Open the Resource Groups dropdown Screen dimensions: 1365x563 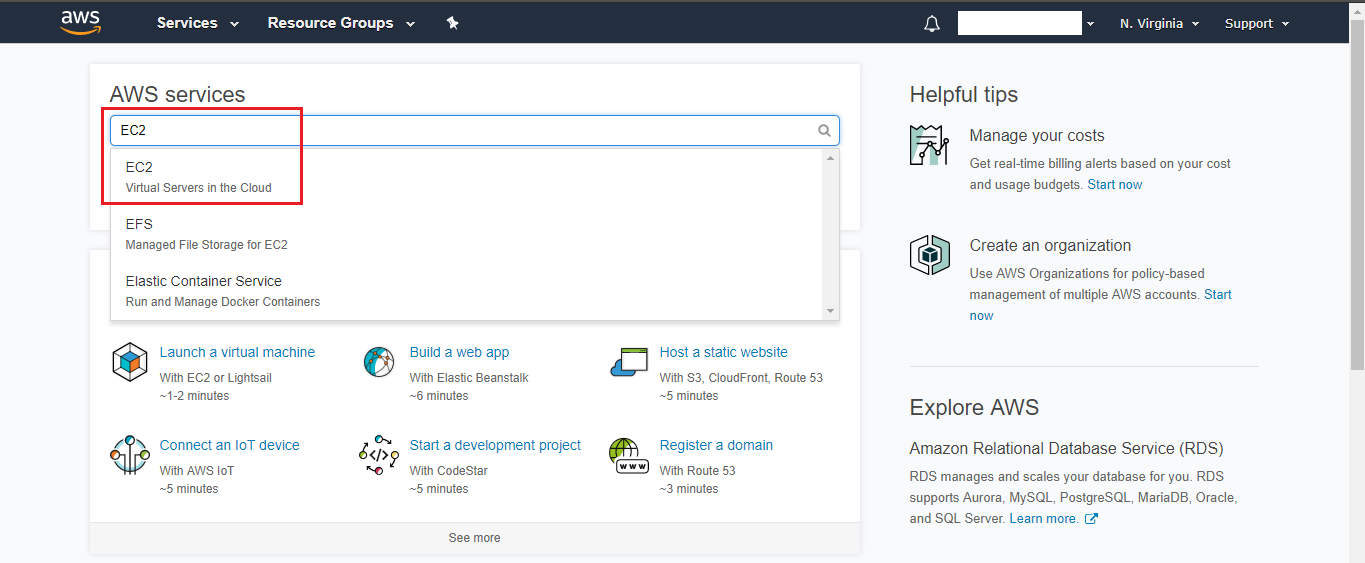(340, 23)
